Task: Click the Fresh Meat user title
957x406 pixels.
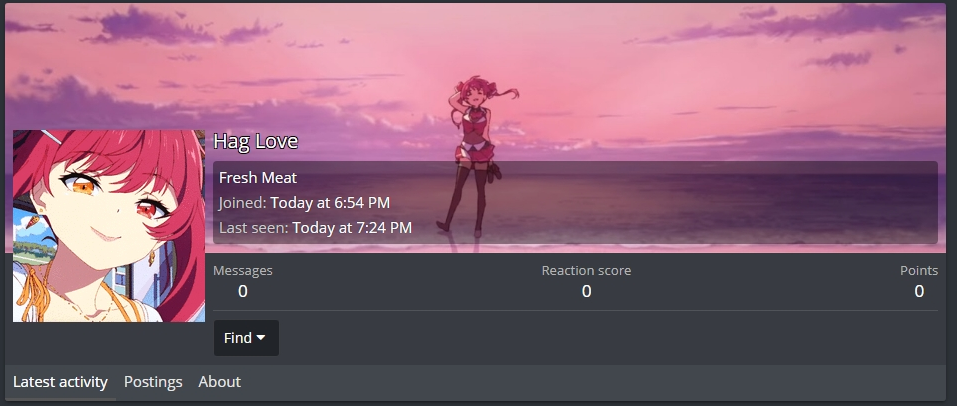Action: [258, 178]
